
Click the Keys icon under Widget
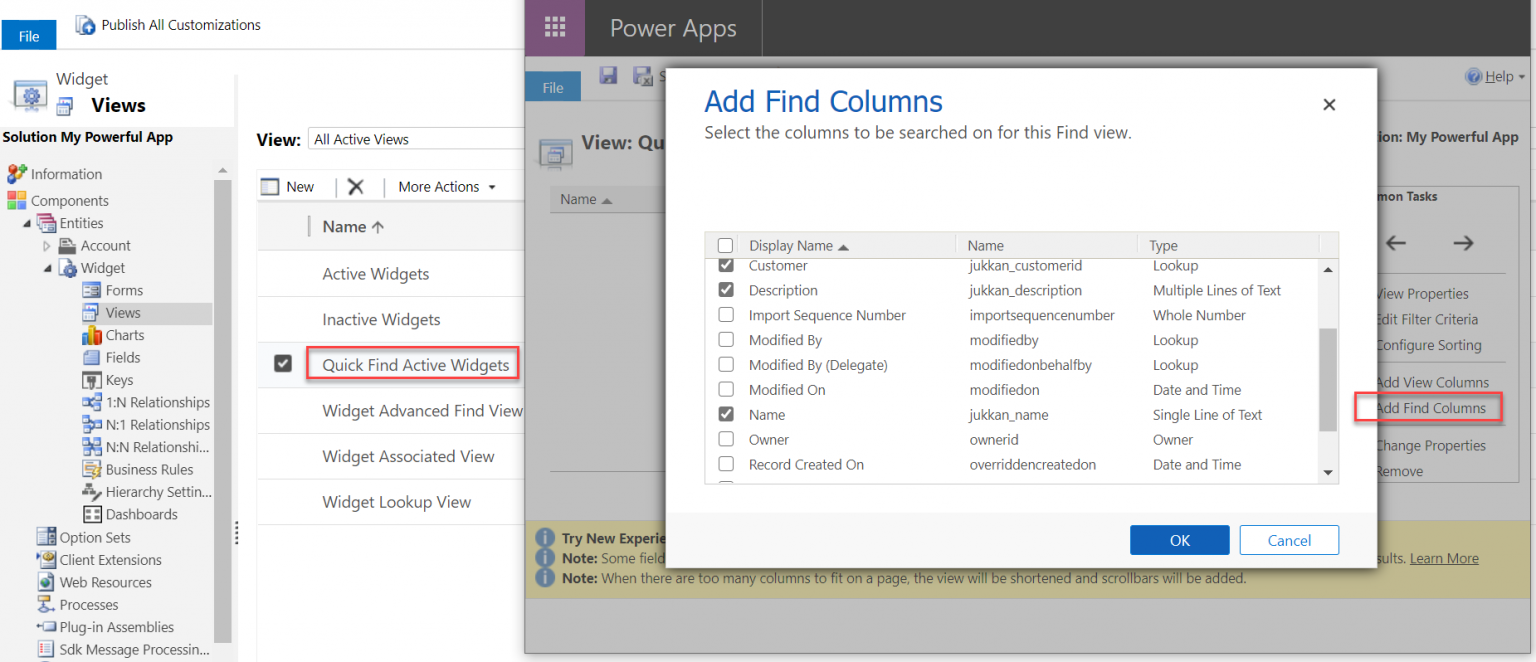[x=91, y=380]
